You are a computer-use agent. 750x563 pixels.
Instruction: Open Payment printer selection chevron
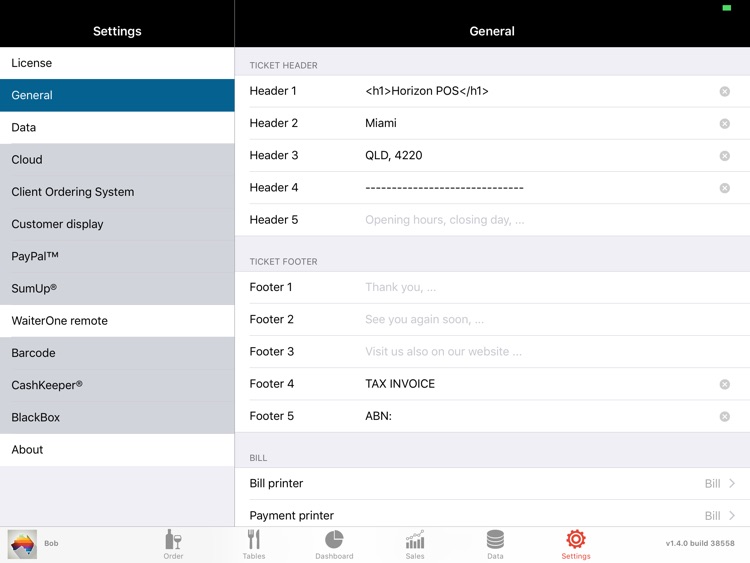point(732,515)
